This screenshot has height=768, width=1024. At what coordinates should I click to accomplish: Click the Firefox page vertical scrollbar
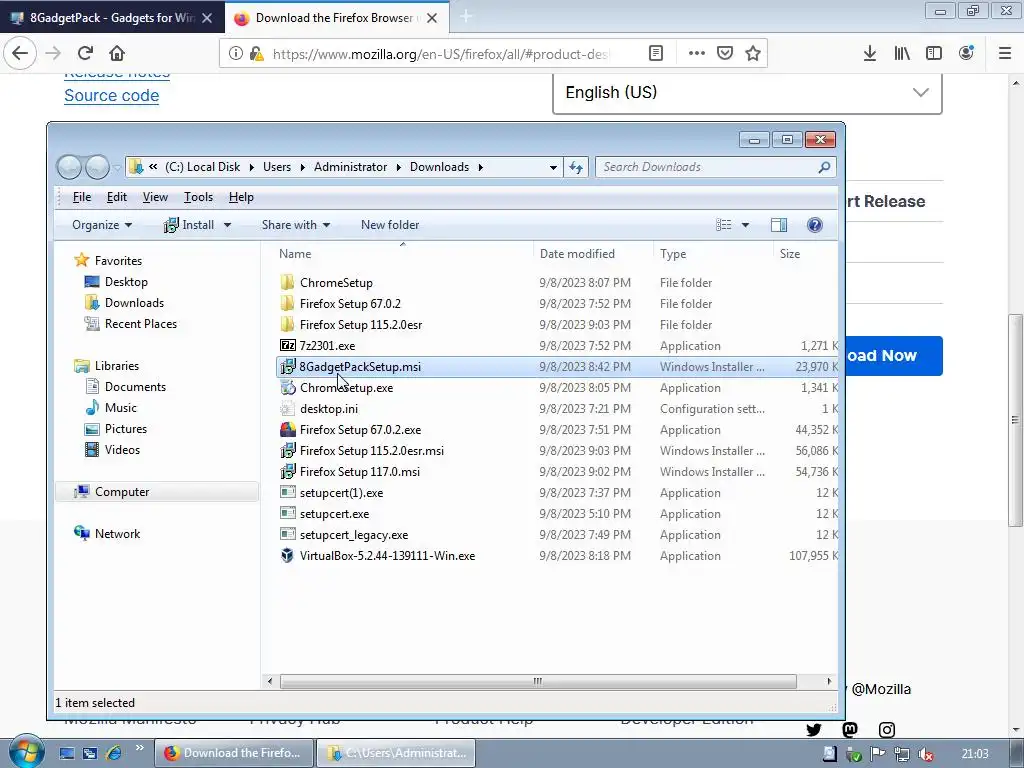pos(1016,419)
